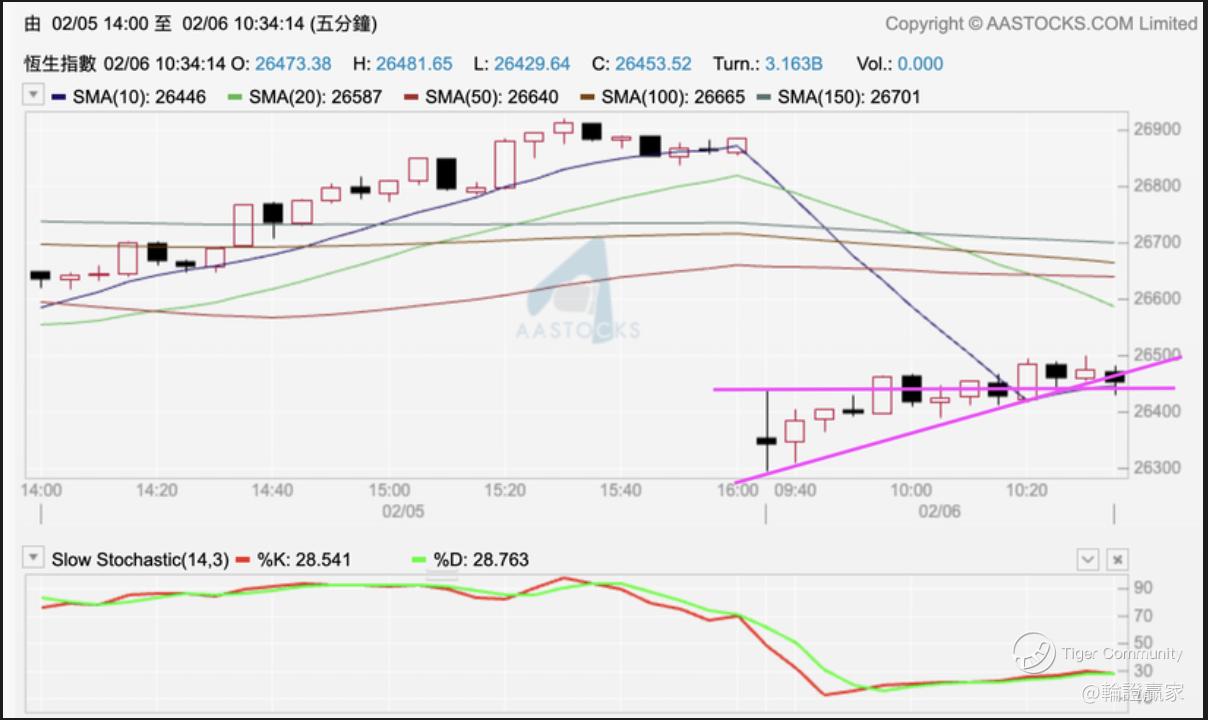Click the %D: 28.763 value

point(481,560)
